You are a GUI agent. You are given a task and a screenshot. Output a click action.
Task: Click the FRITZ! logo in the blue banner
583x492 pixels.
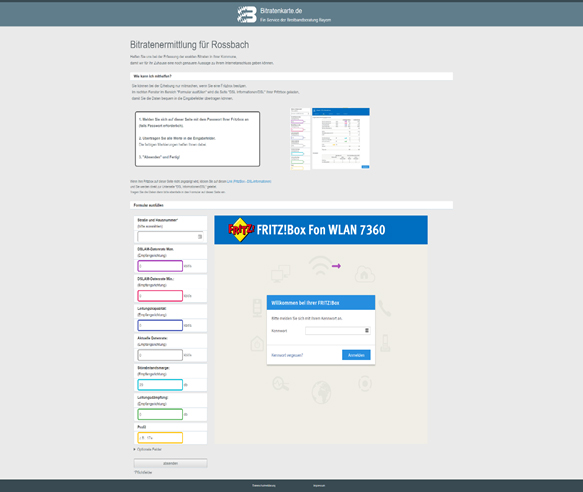[241, 229]
